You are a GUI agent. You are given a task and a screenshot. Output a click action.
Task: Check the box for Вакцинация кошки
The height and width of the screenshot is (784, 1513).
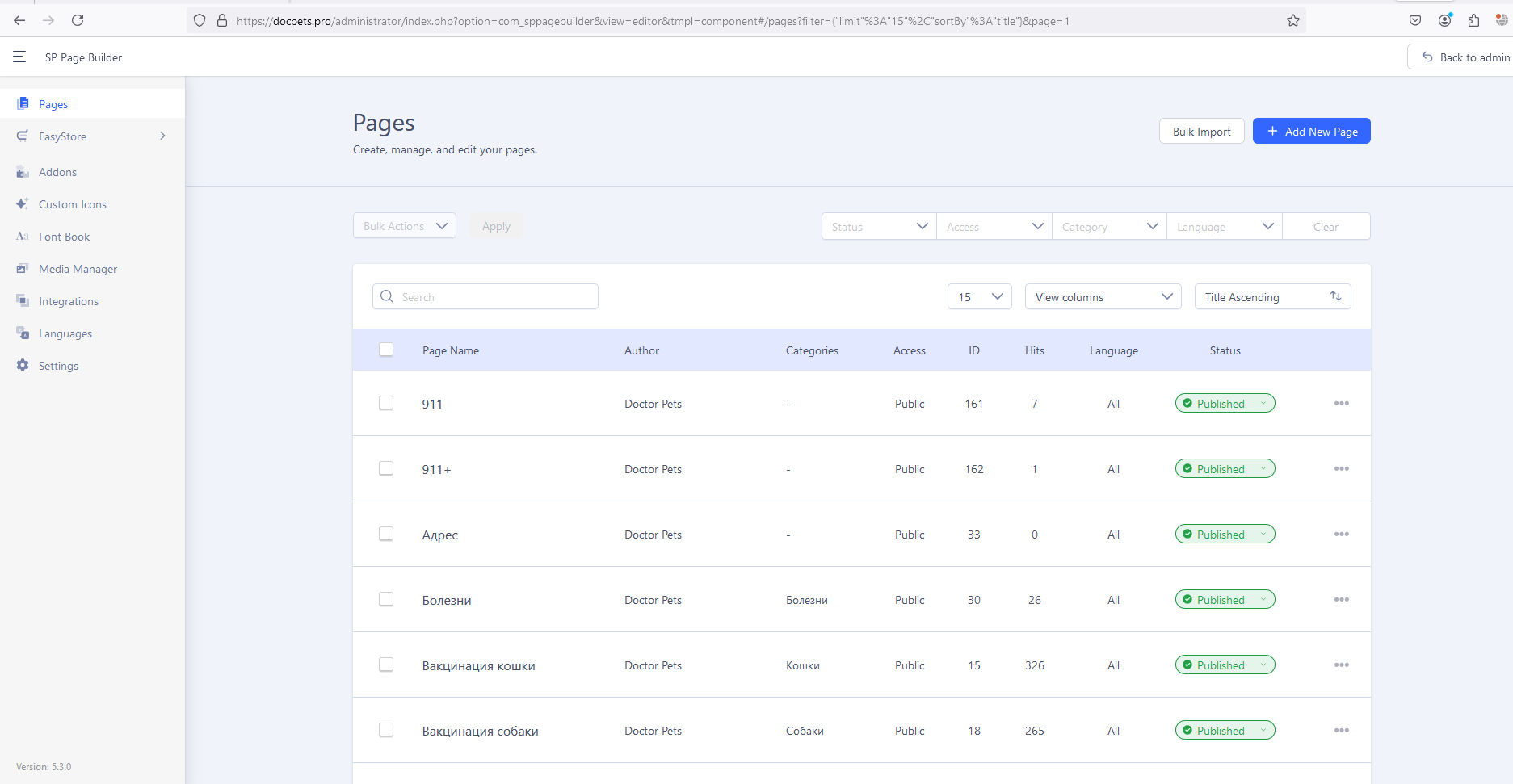tap(386, 665)
